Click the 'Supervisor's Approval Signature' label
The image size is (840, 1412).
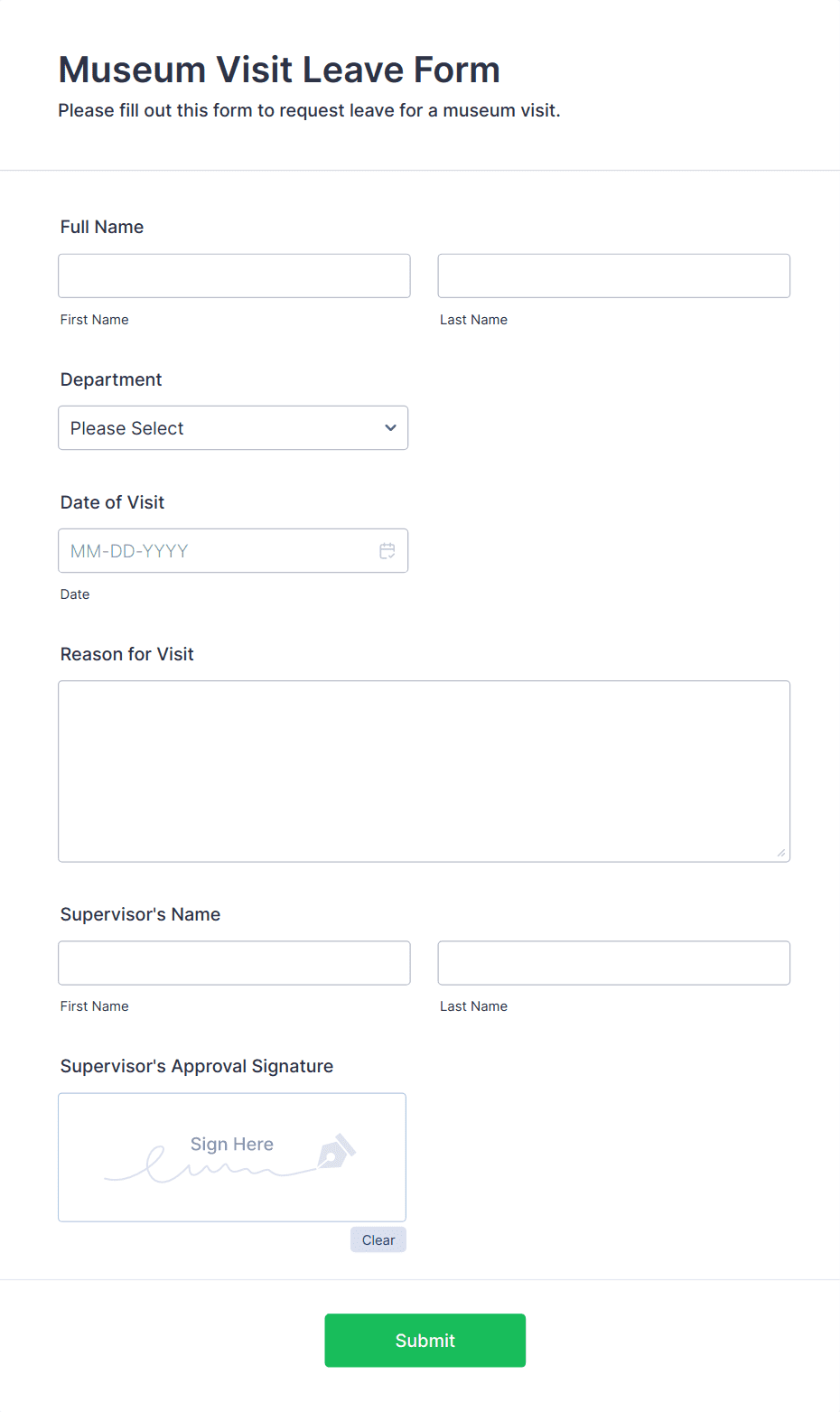(197, 1067)
